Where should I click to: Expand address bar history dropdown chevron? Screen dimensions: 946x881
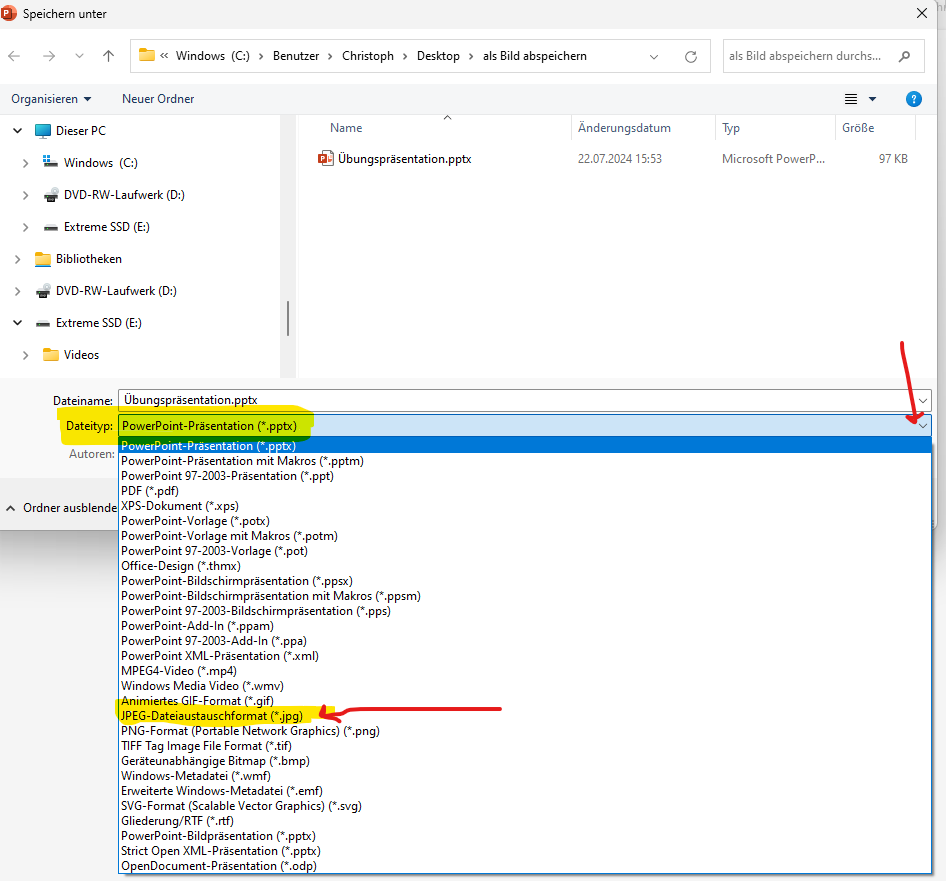click(655, 57)
